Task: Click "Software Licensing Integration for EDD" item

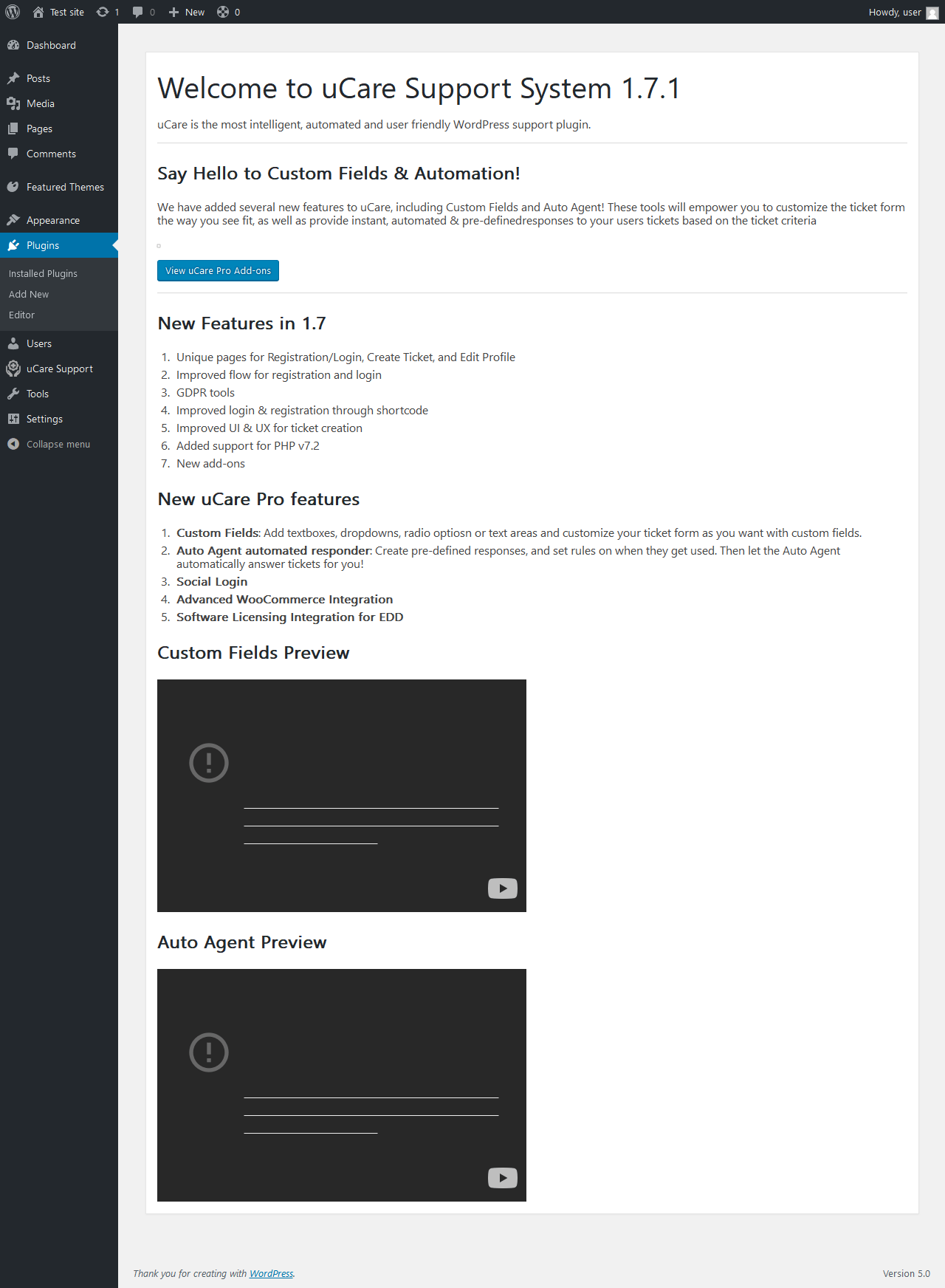Action: click(x=289, y=617)
